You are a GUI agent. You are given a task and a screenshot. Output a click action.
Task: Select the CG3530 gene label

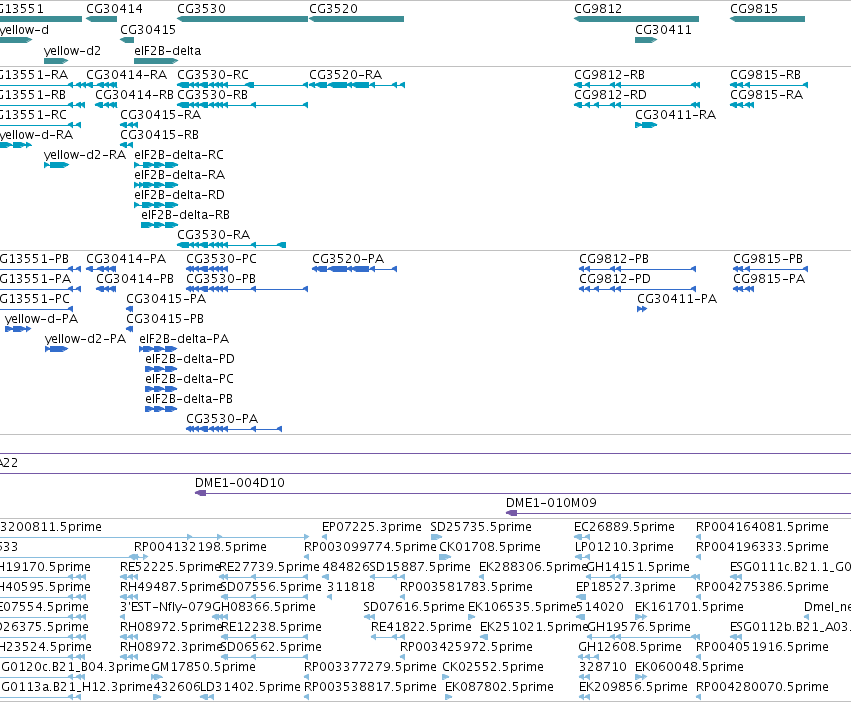tap(201, 9)
